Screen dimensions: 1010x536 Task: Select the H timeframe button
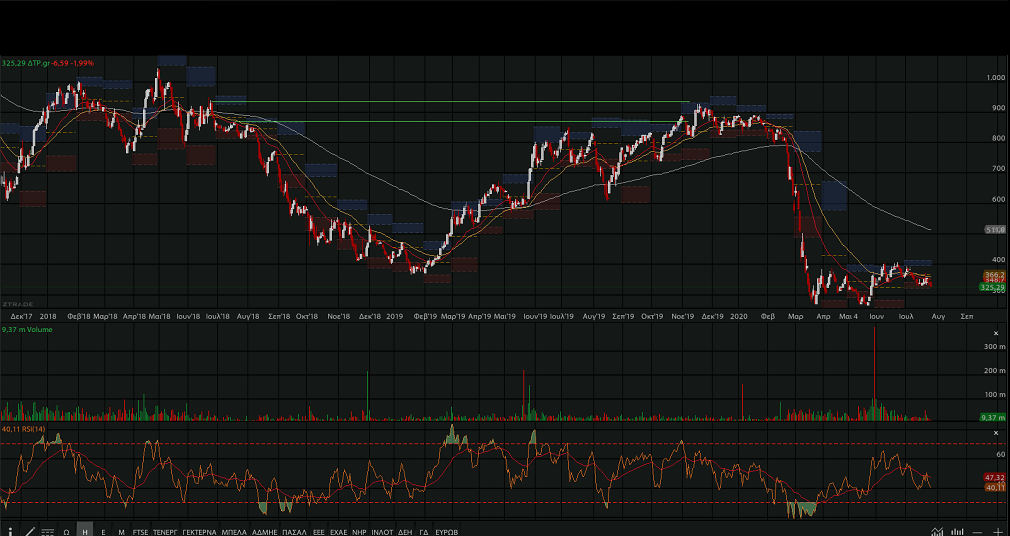pos(85,532)
